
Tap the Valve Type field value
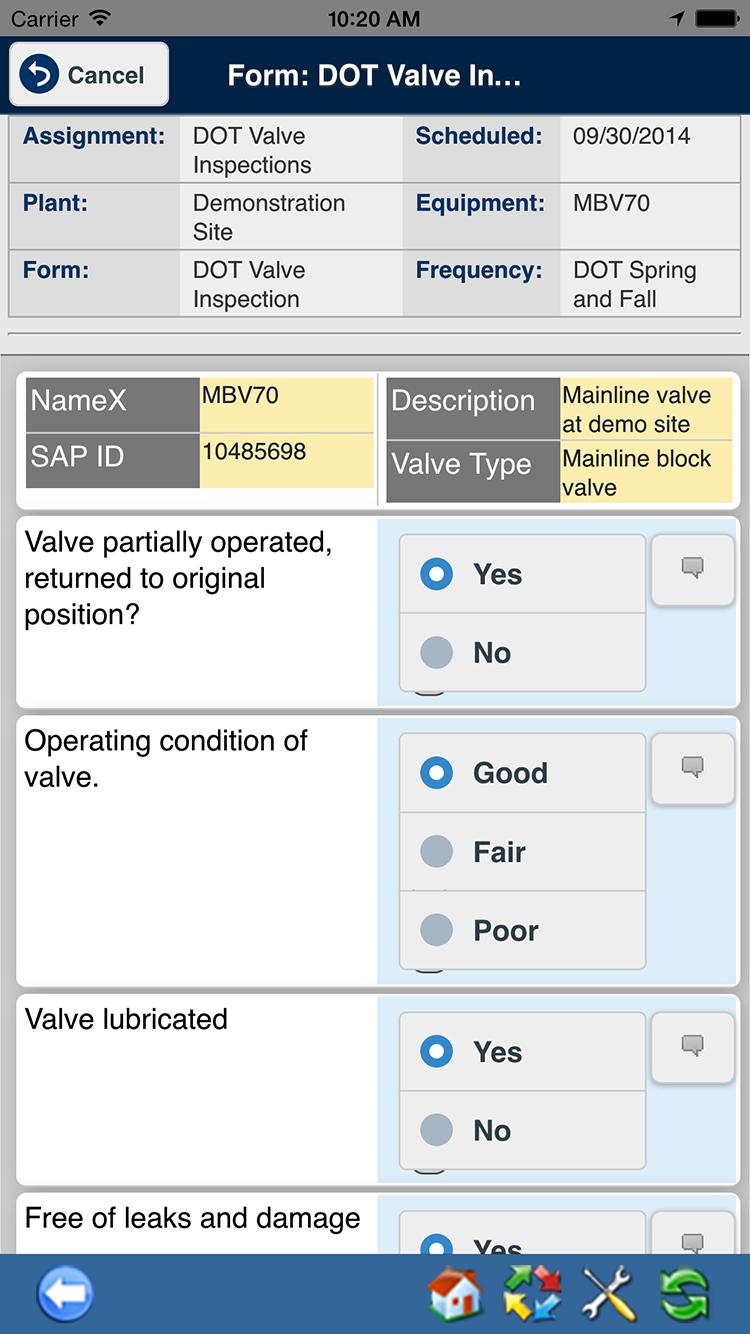646,473
